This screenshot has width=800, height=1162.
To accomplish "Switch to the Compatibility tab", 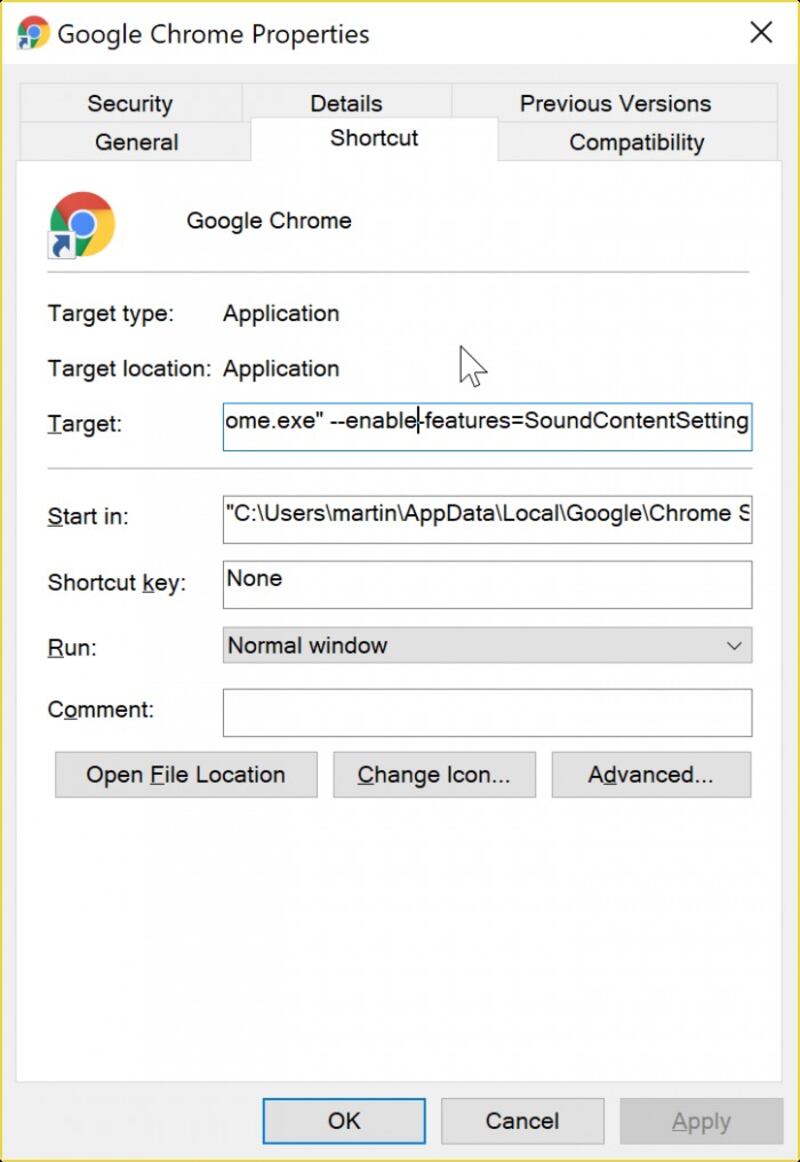I will click(x=637, y=142).
